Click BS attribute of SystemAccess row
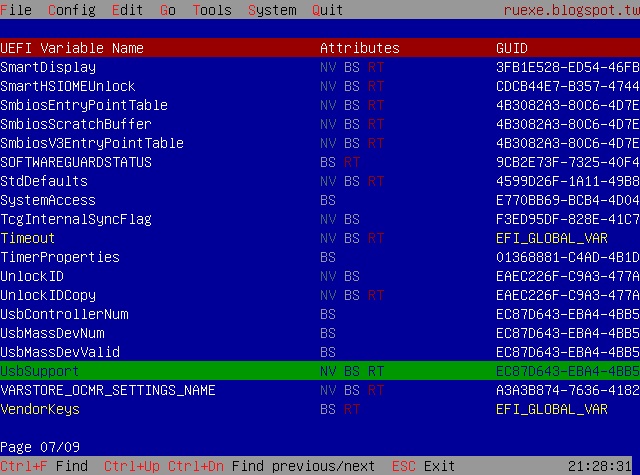The width and height of the screenshot is (640, 475). pyautogui.click(x=328, y=200)
